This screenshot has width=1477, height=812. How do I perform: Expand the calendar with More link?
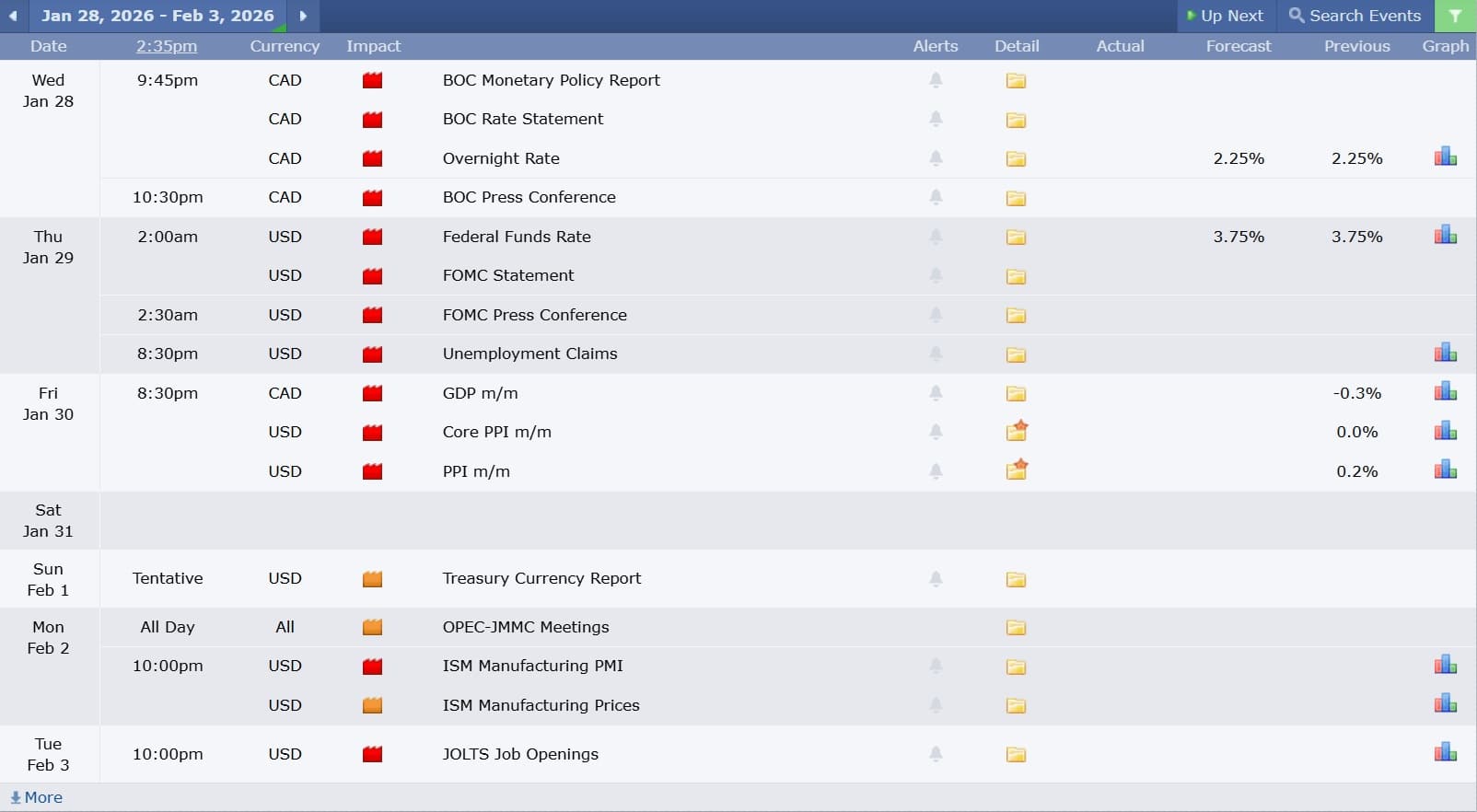[37, 797]
